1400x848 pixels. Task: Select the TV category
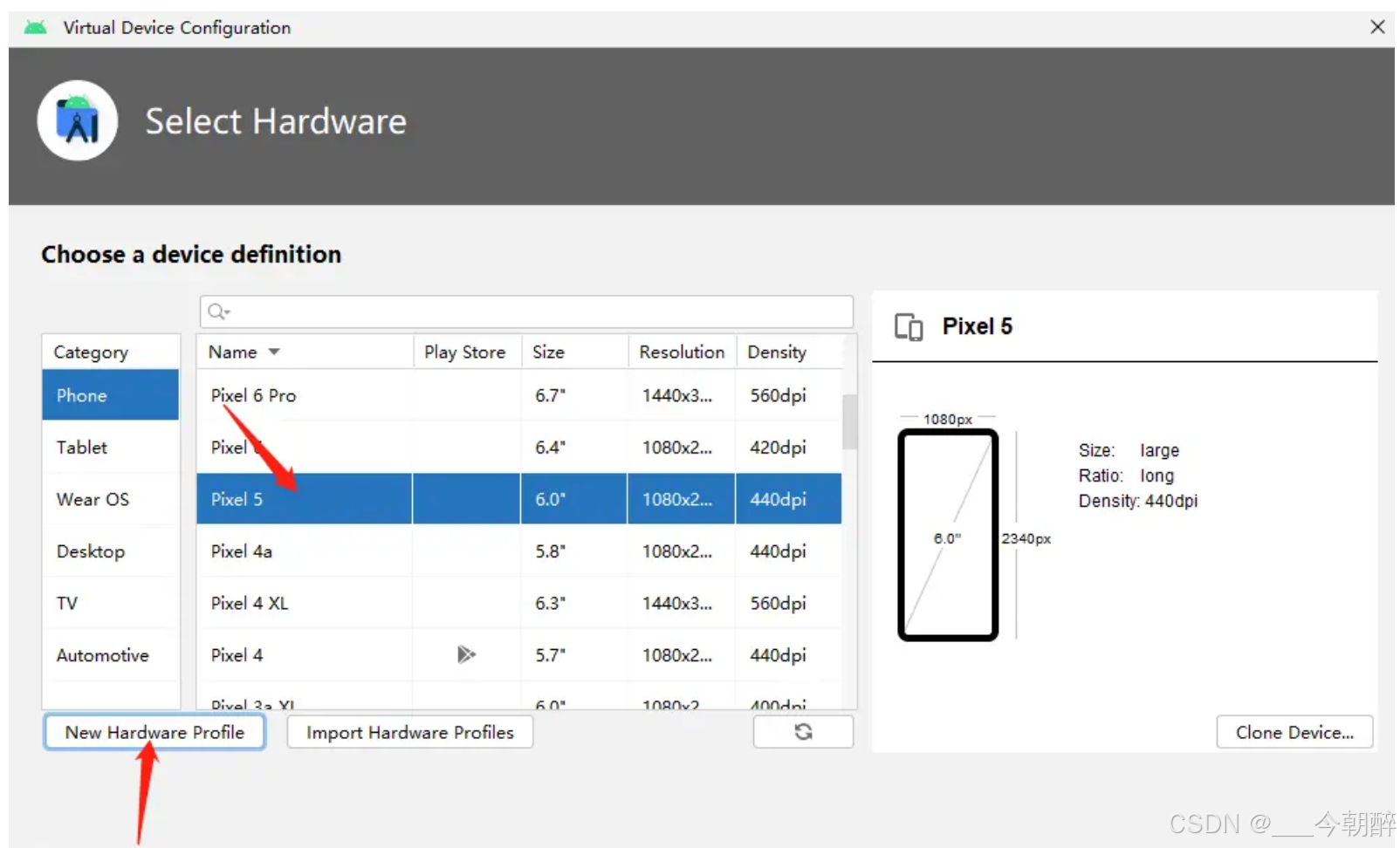pyautogui.click(x=111, y=603)
